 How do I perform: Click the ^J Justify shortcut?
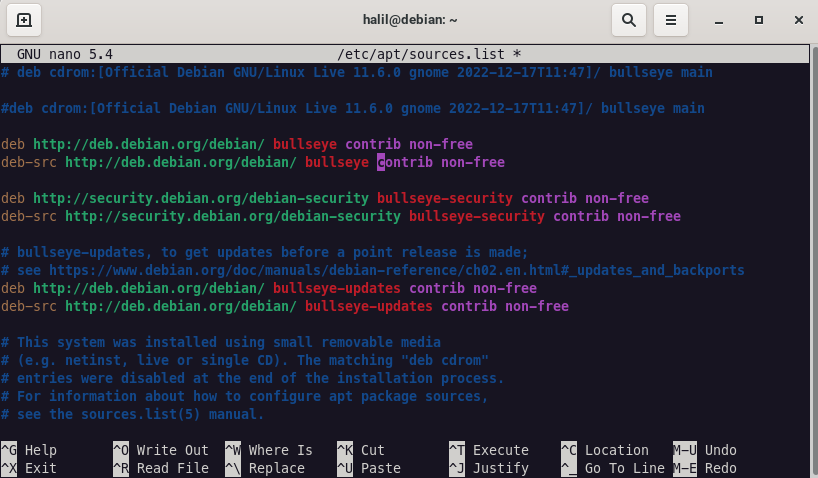coord(489,468)
